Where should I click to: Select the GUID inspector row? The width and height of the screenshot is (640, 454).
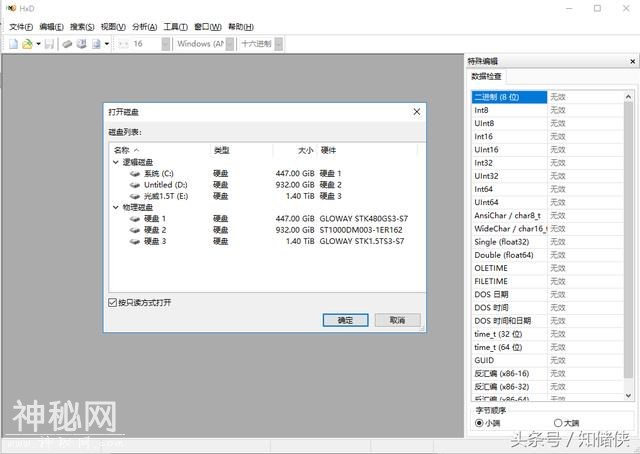click(547, 361)
